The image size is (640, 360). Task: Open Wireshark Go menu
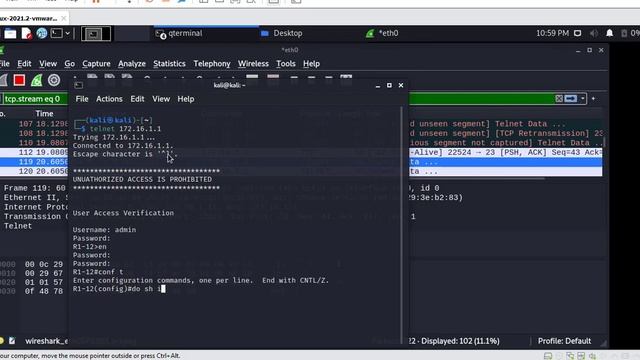69,64
